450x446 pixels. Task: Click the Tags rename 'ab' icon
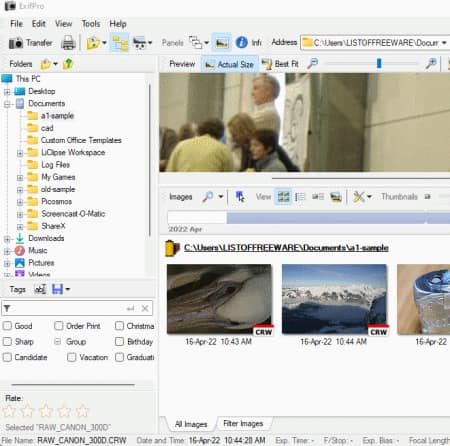(40, 289)
